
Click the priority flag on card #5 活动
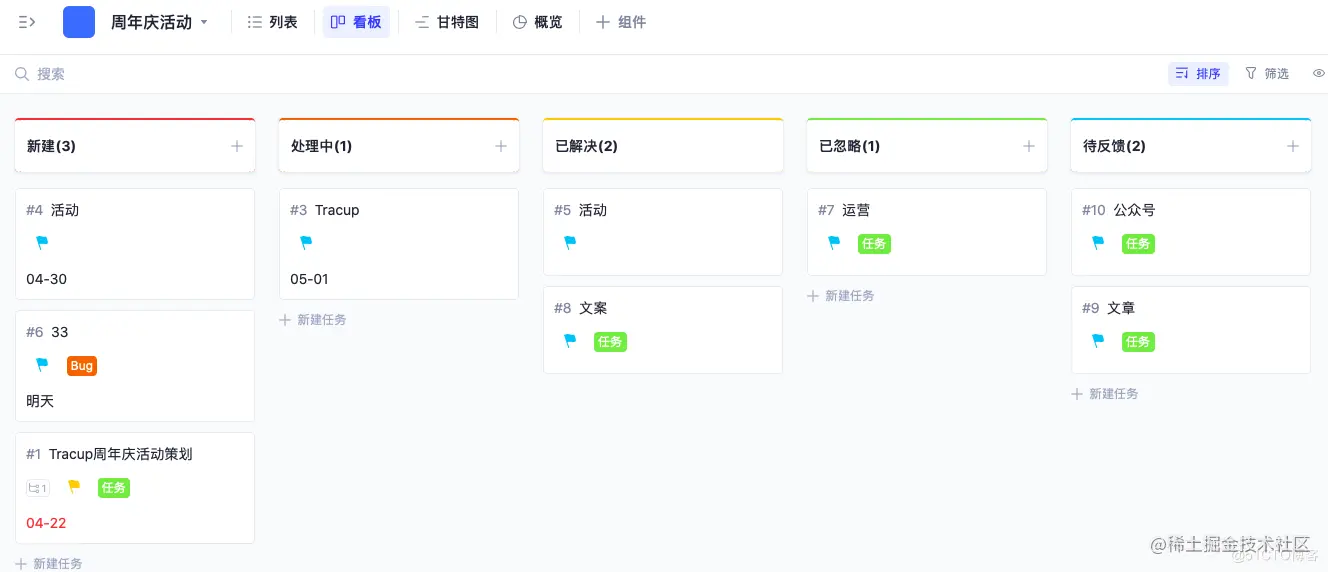point(570,243)
